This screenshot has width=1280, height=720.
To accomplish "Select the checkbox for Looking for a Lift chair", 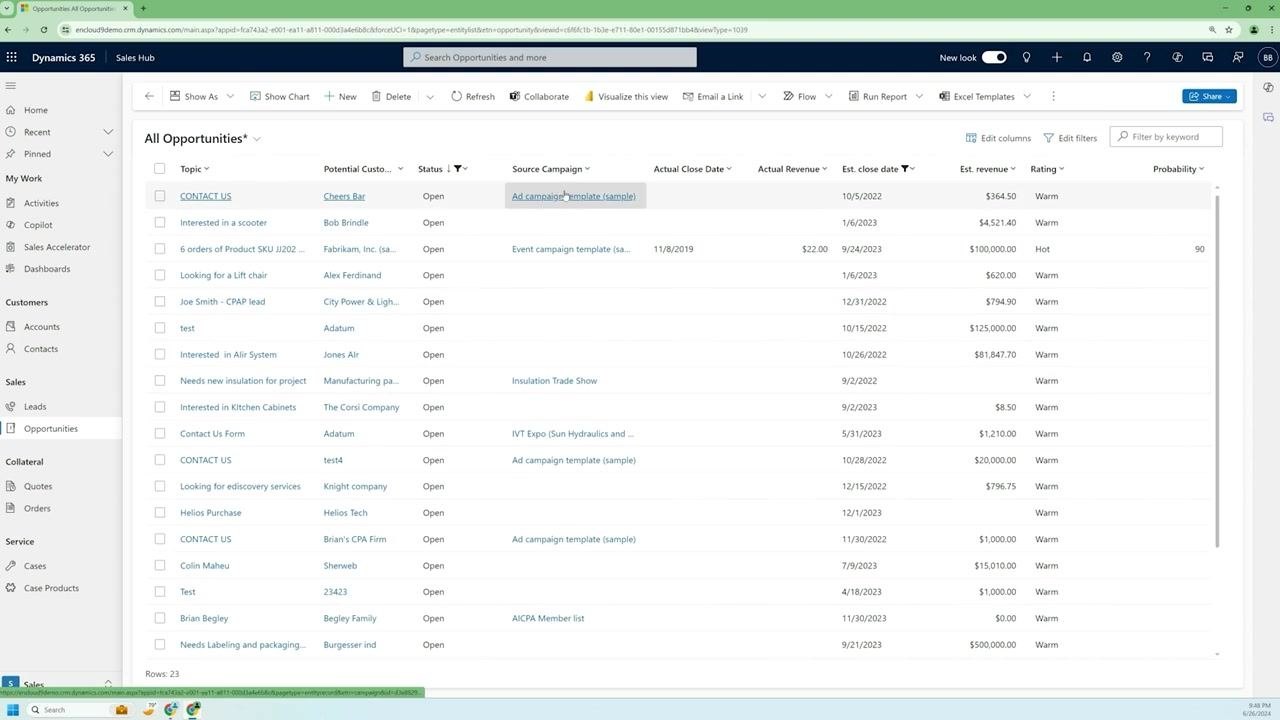I will click(160, 275).
